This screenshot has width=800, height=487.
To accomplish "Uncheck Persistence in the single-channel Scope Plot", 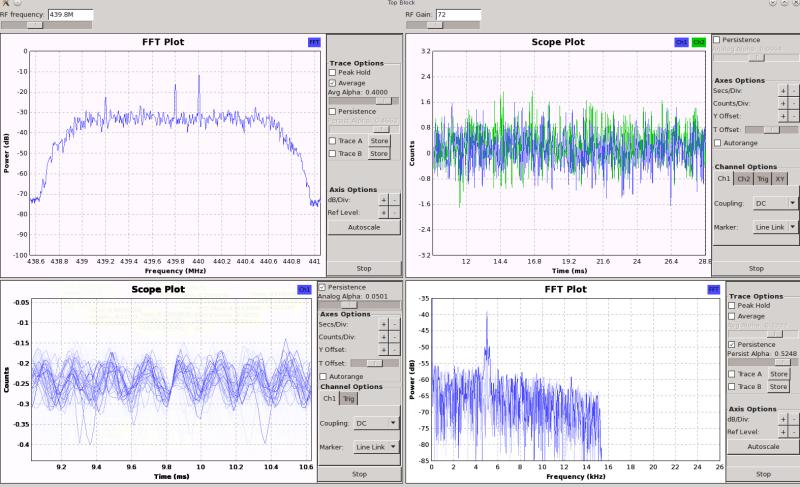I will [x=322, y=288].
